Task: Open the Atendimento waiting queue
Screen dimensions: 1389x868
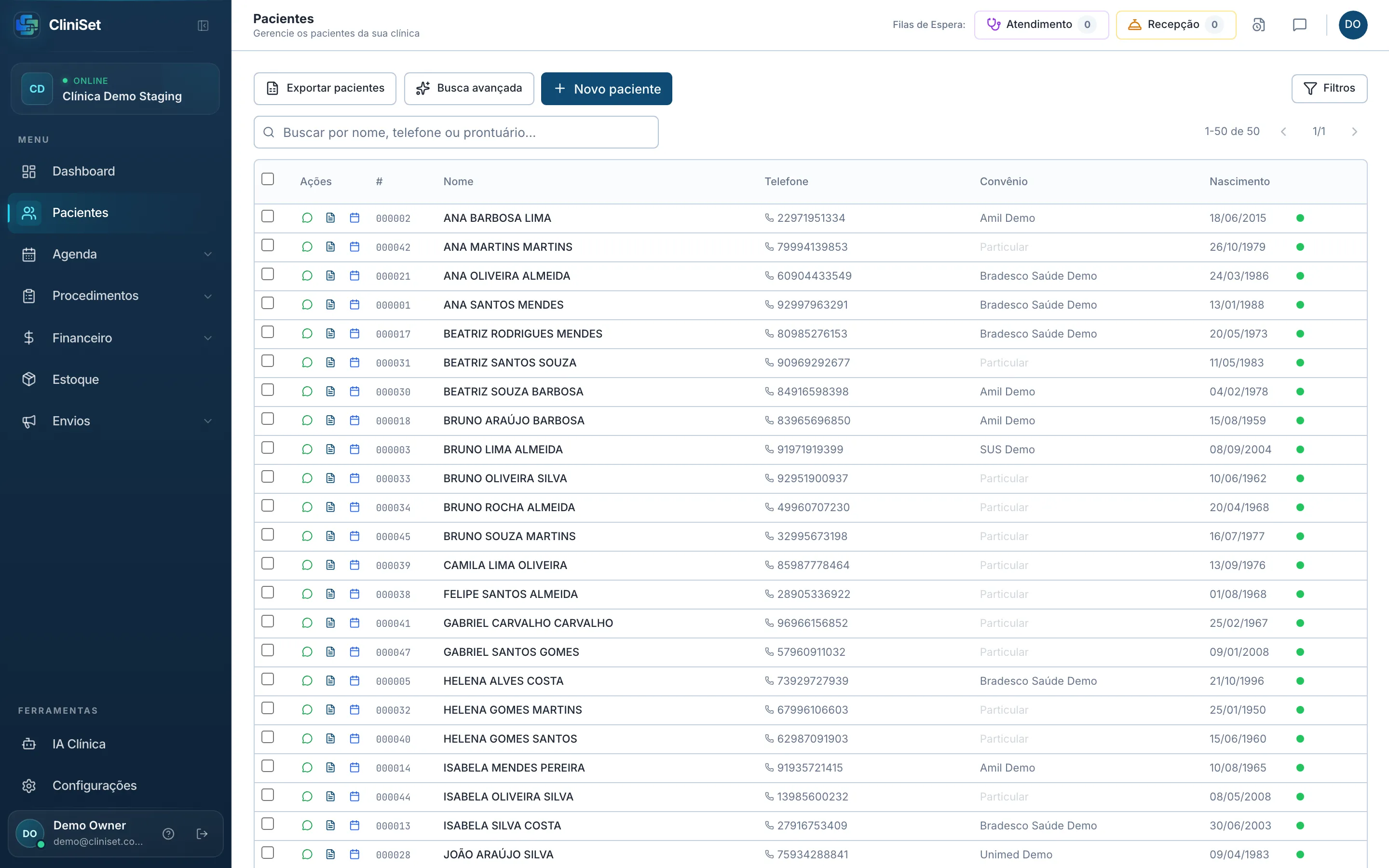Action: (x=1041, y=25)
